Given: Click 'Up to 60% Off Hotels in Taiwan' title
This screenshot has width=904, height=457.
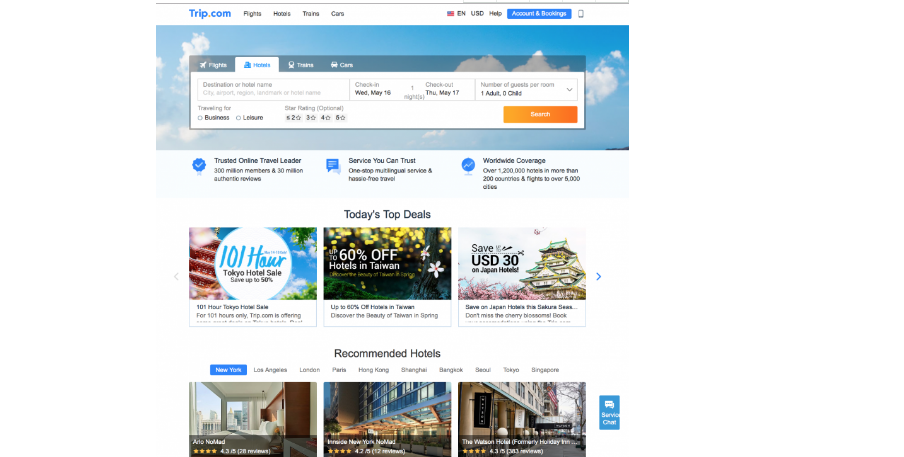Looking at the screenshot, I should click(x=372, y=307).
